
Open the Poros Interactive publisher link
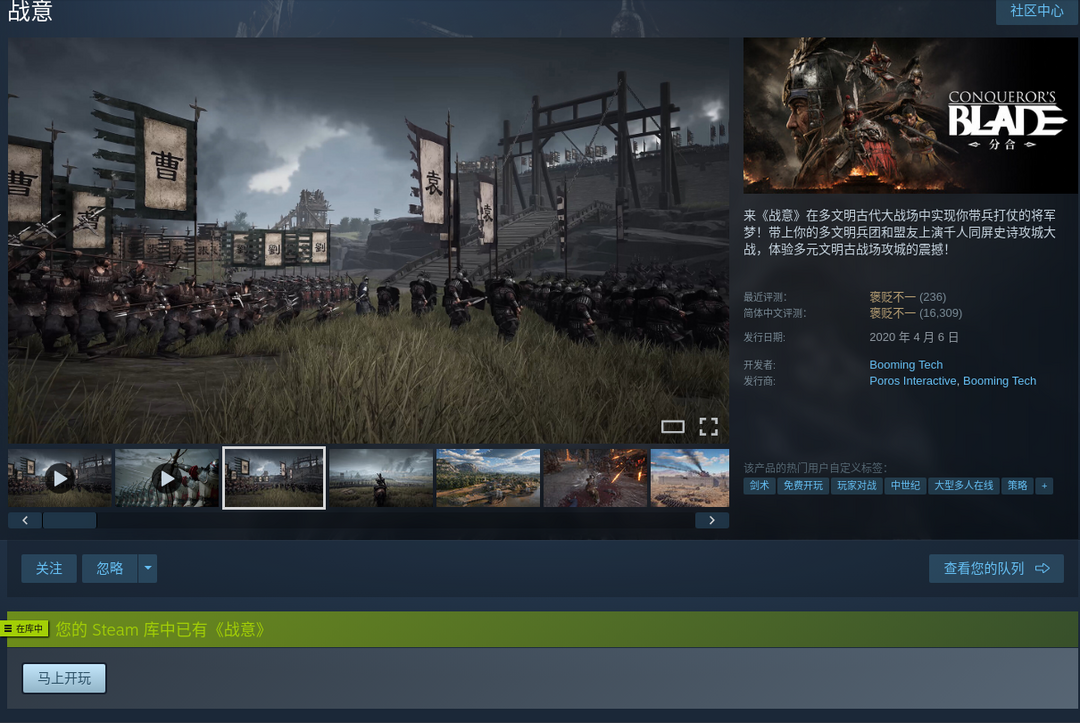[x=913, y=381]
